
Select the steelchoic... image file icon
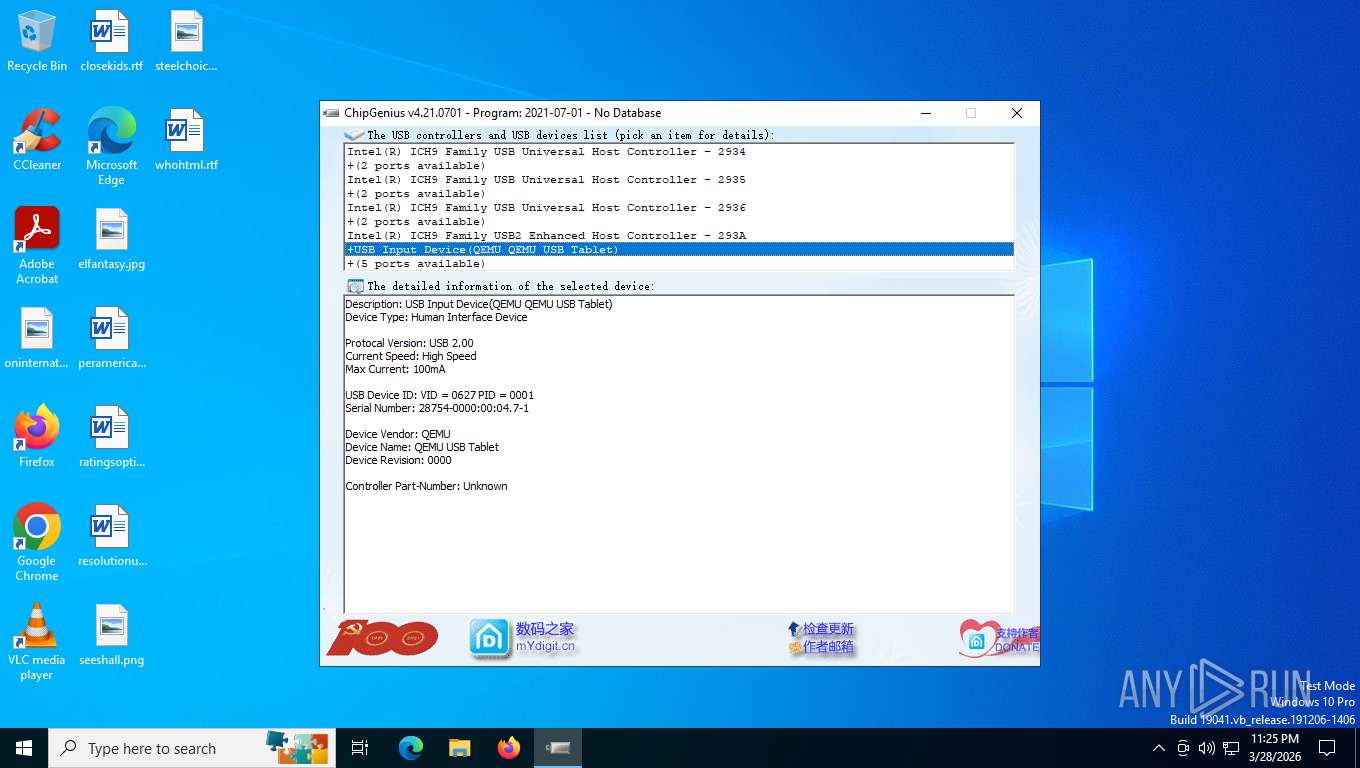pos(186,42)
